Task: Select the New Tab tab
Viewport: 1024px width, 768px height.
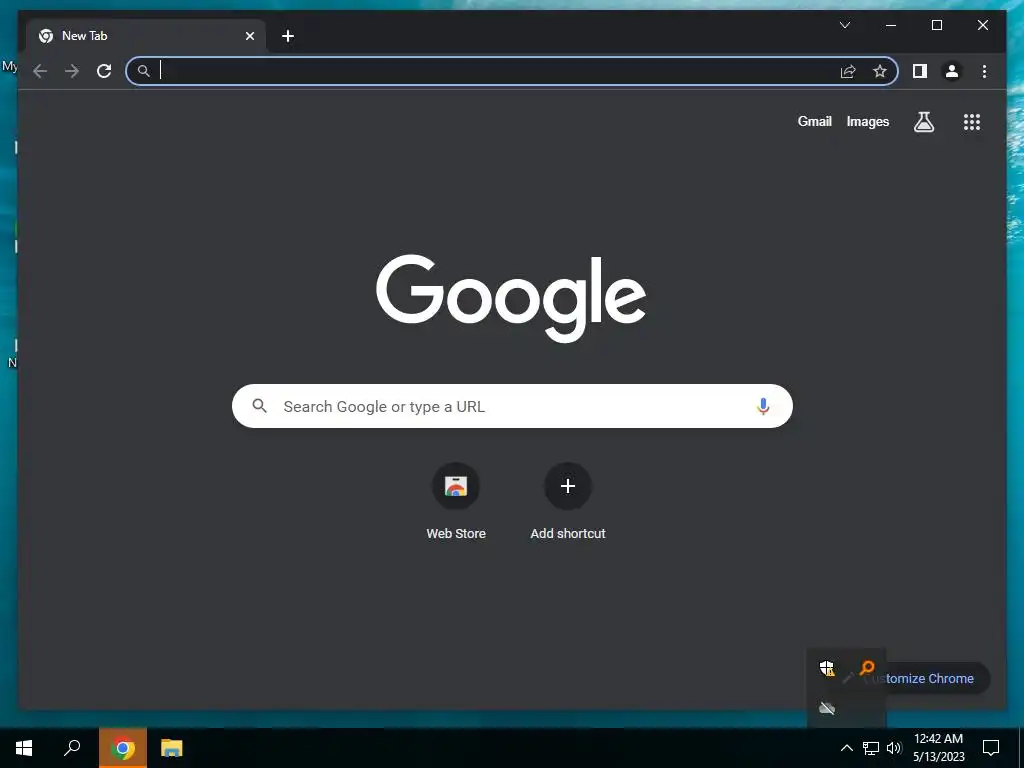Action: (146, 36)
